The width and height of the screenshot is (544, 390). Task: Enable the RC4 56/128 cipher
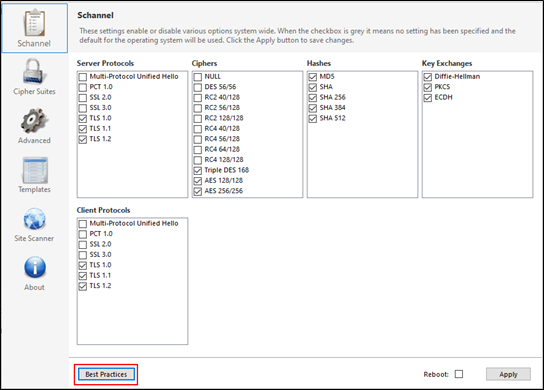(x=198, y=139)
